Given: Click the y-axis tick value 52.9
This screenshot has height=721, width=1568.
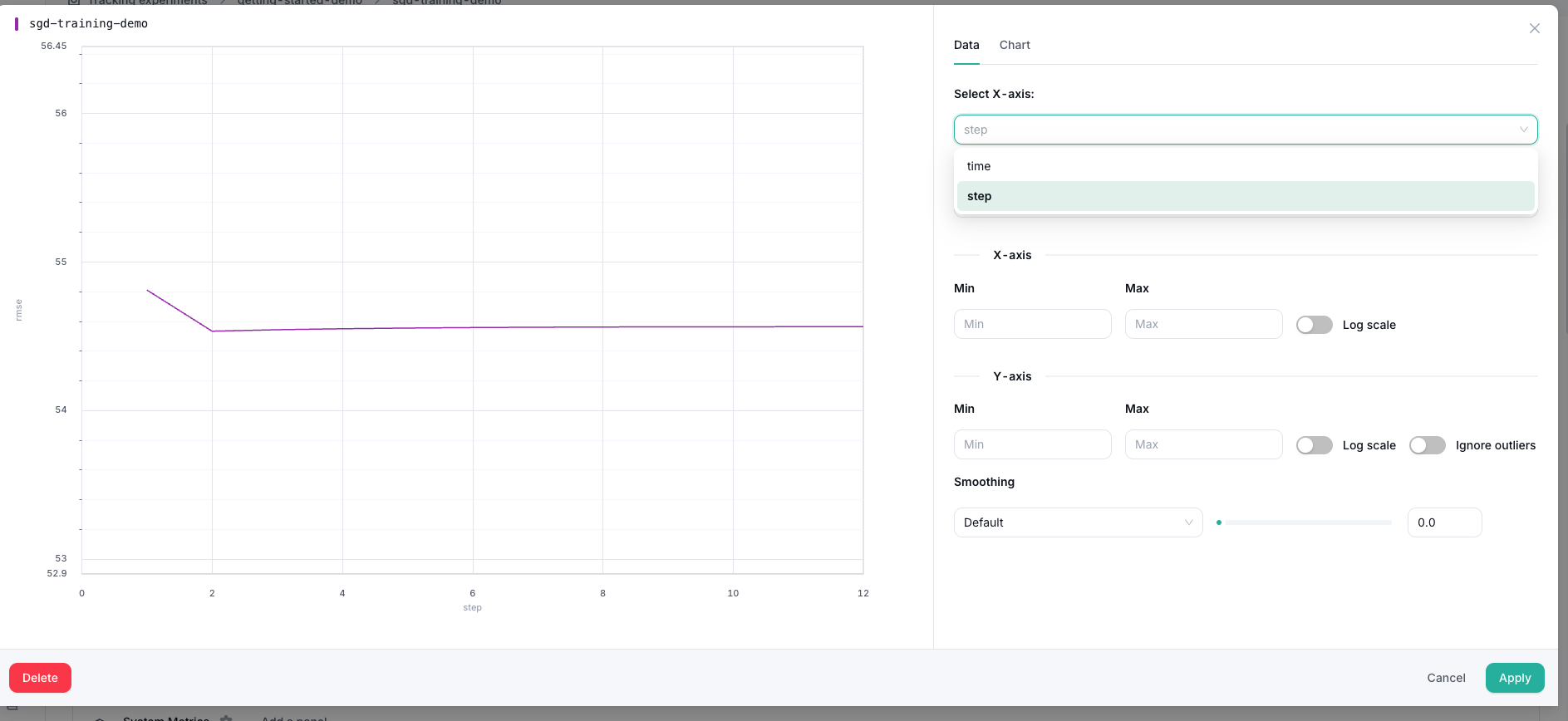Looking at the screenshot, I should point(57,573).
